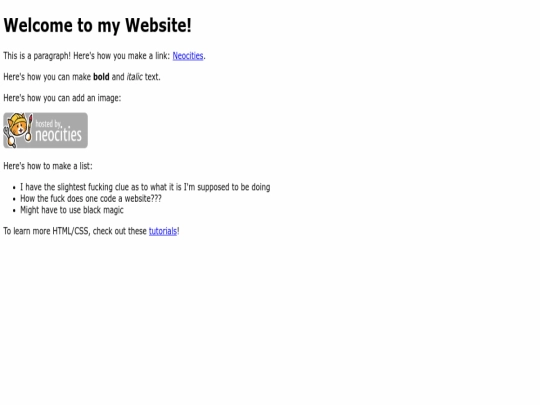Click the 'This is a paragraph!' text
The image size is (540, 405).
[x=37, y=56]
